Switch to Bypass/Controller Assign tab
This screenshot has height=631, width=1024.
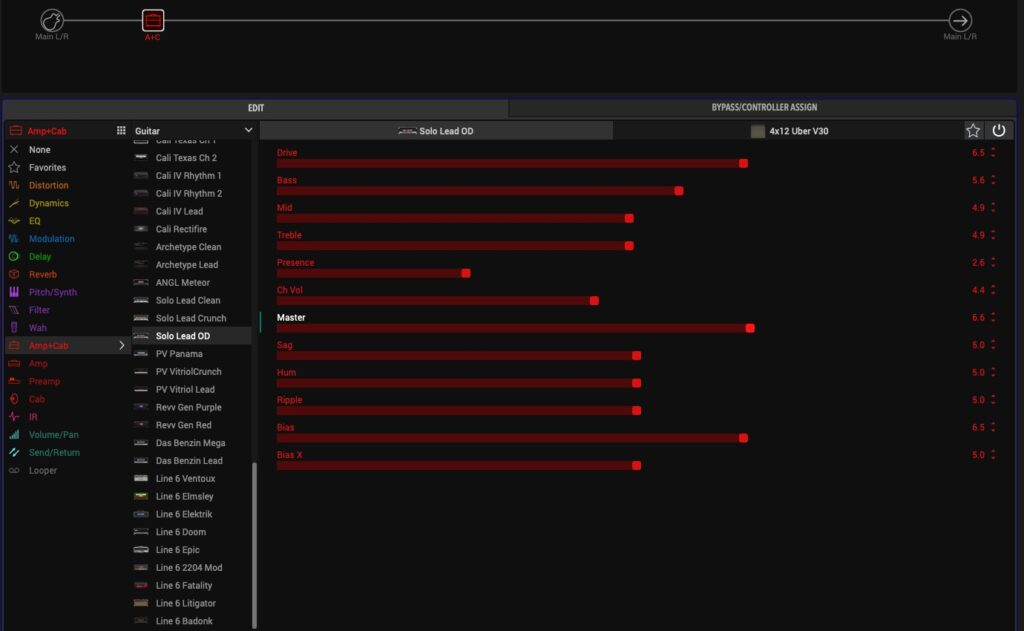[x=763, y=108]
